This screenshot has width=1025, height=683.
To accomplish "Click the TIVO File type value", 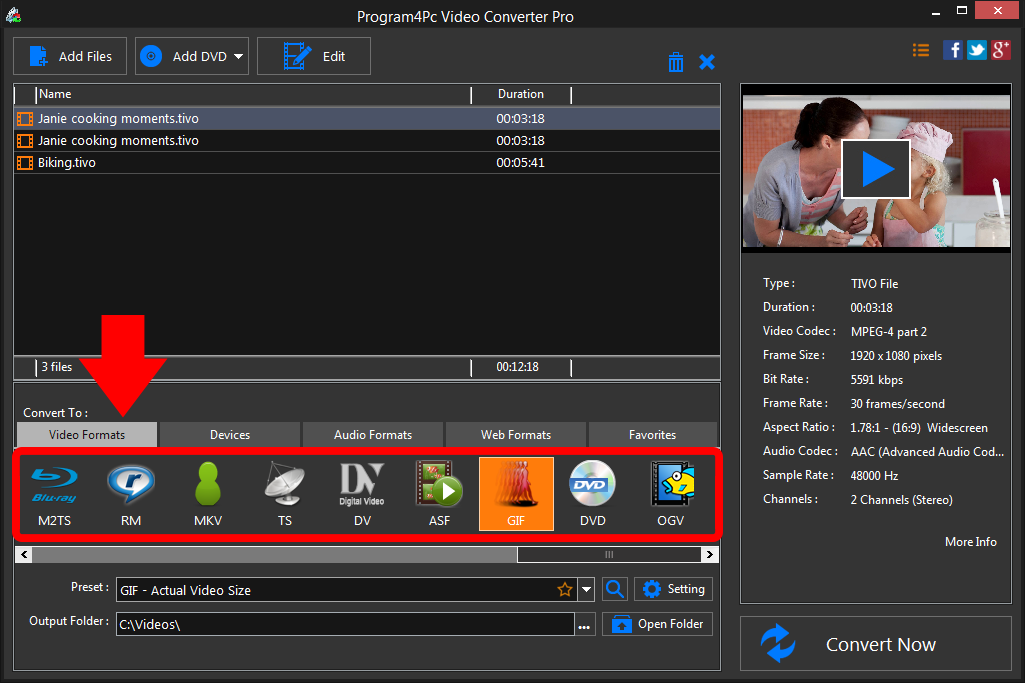I will coord(874,284).
